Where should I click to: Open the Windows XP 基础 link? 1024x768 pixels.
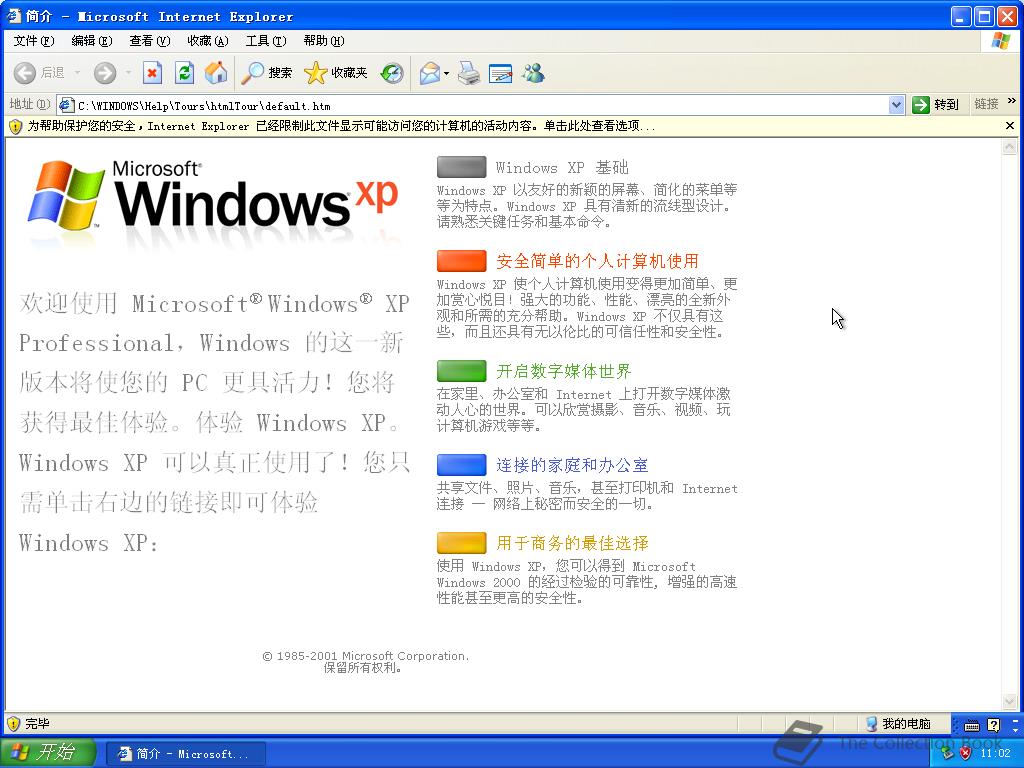point(562,168)
